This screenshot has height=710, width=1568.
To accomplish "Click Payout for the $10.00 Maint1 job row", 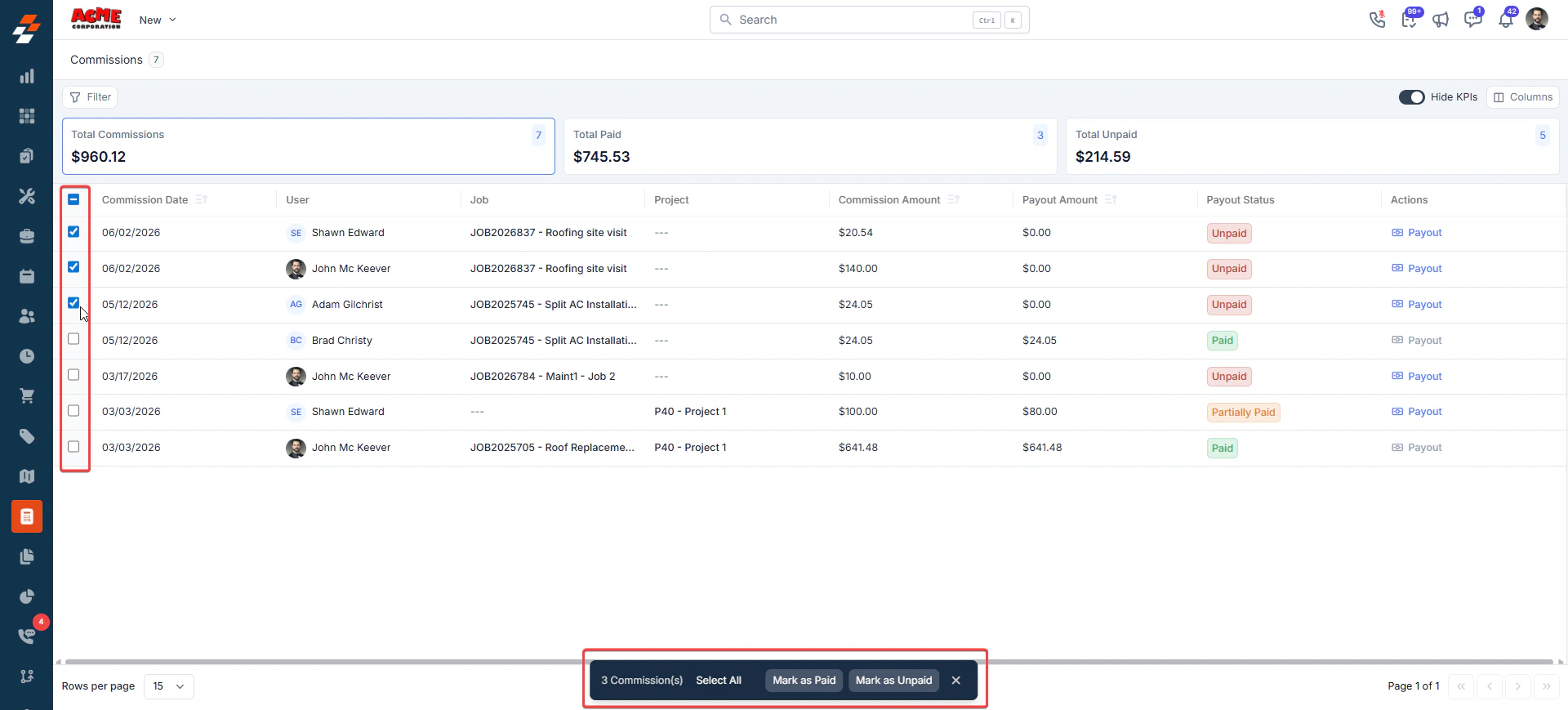I will click(1417, 377).
